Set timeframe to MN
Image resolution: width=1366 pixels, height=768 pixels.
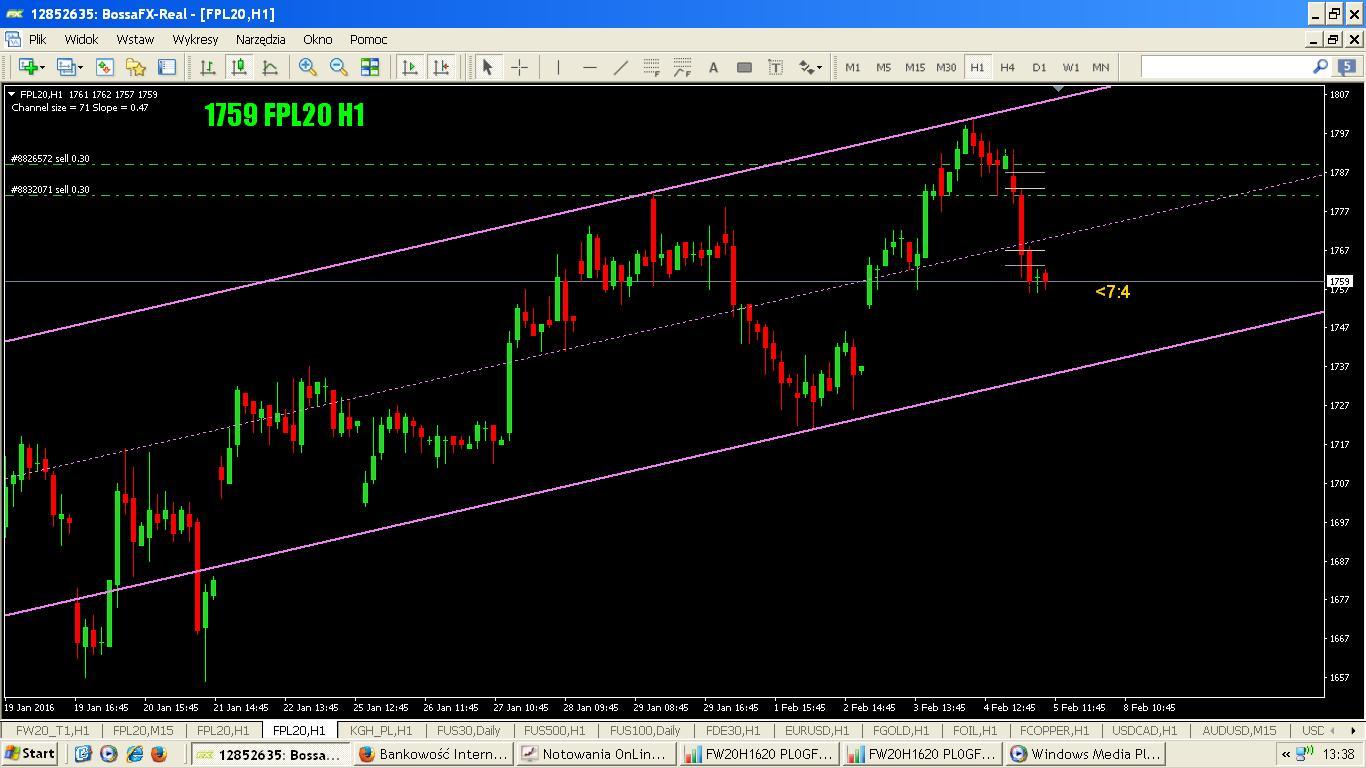click(x=1101, y=67)
